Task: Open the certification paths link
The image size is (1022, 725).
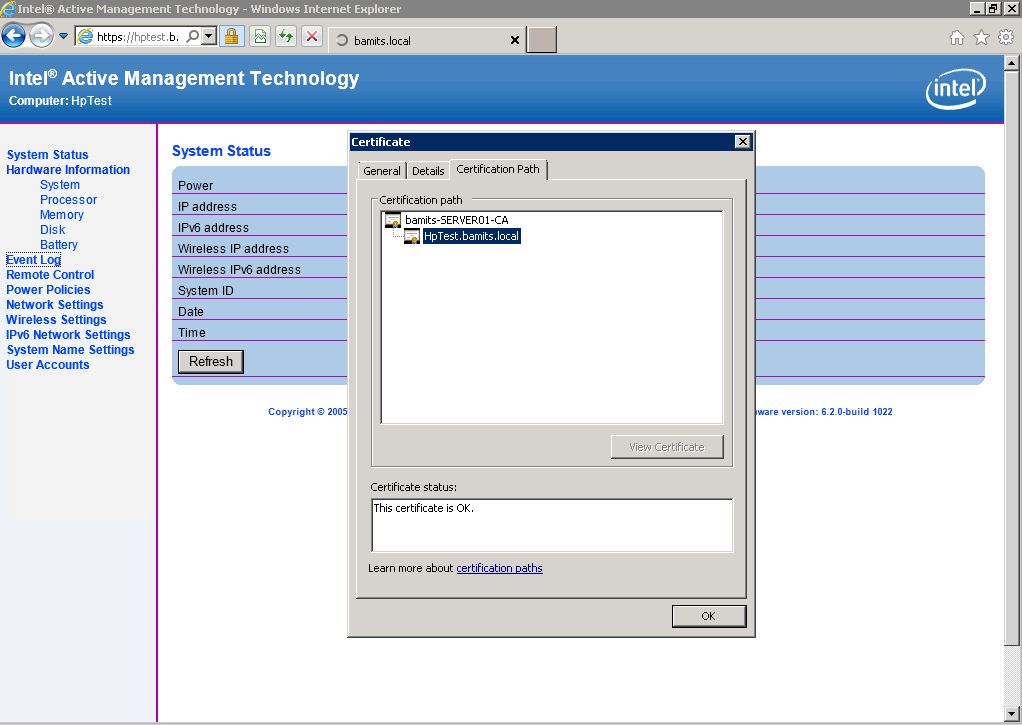Action: [499, 568]
